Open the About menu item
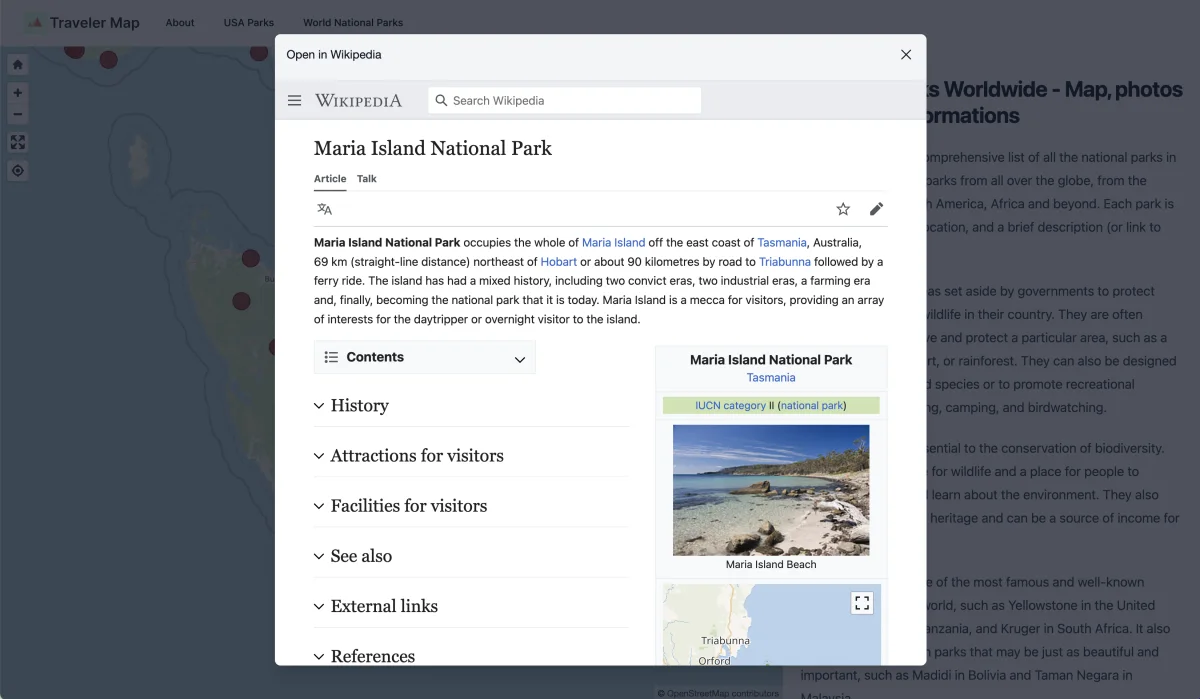 click(x=180, y=22)
